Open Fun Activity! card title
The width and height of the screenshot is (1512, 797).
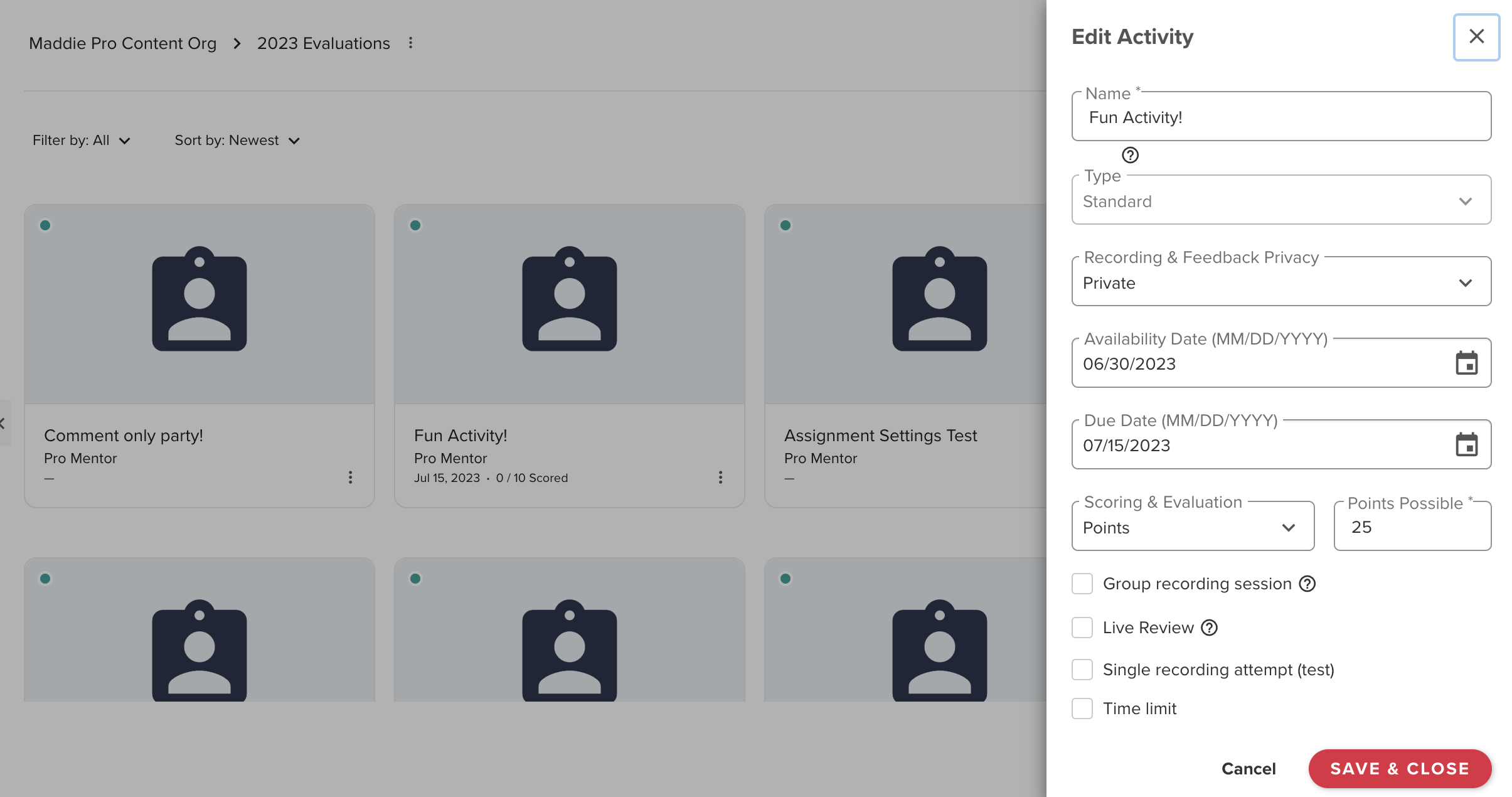pos(461,436)
